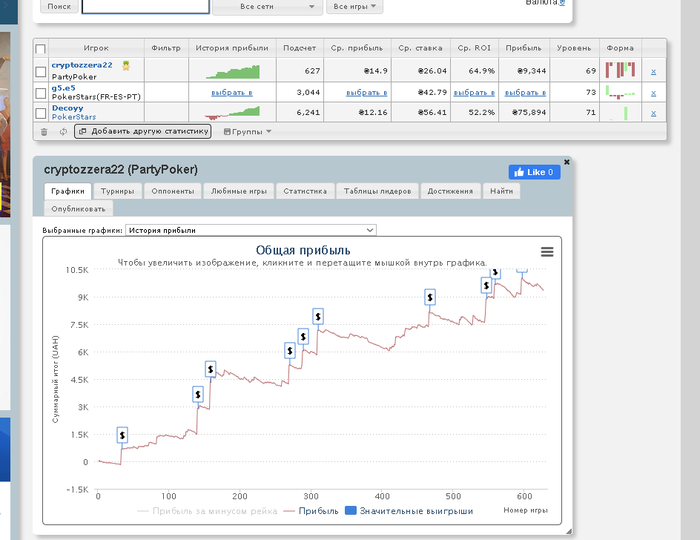
Task: Open the Все игры dropdown
Action: [354, 7]
